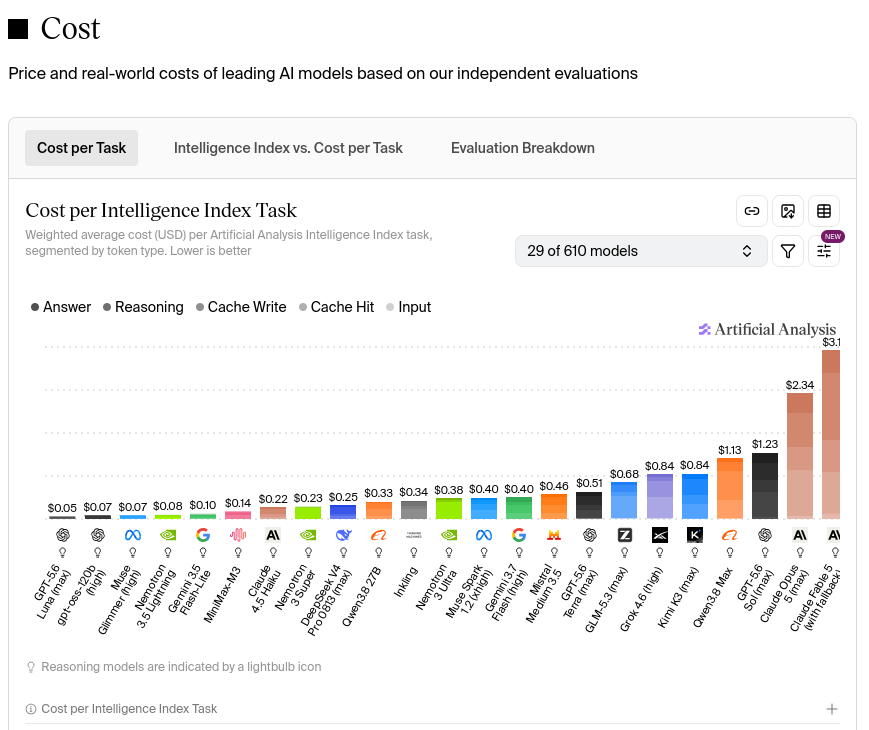869x730 pixels.
Task: Click 'Reasoning models are indicated by a lightbulb icon' note
Action: click(181, 667)
